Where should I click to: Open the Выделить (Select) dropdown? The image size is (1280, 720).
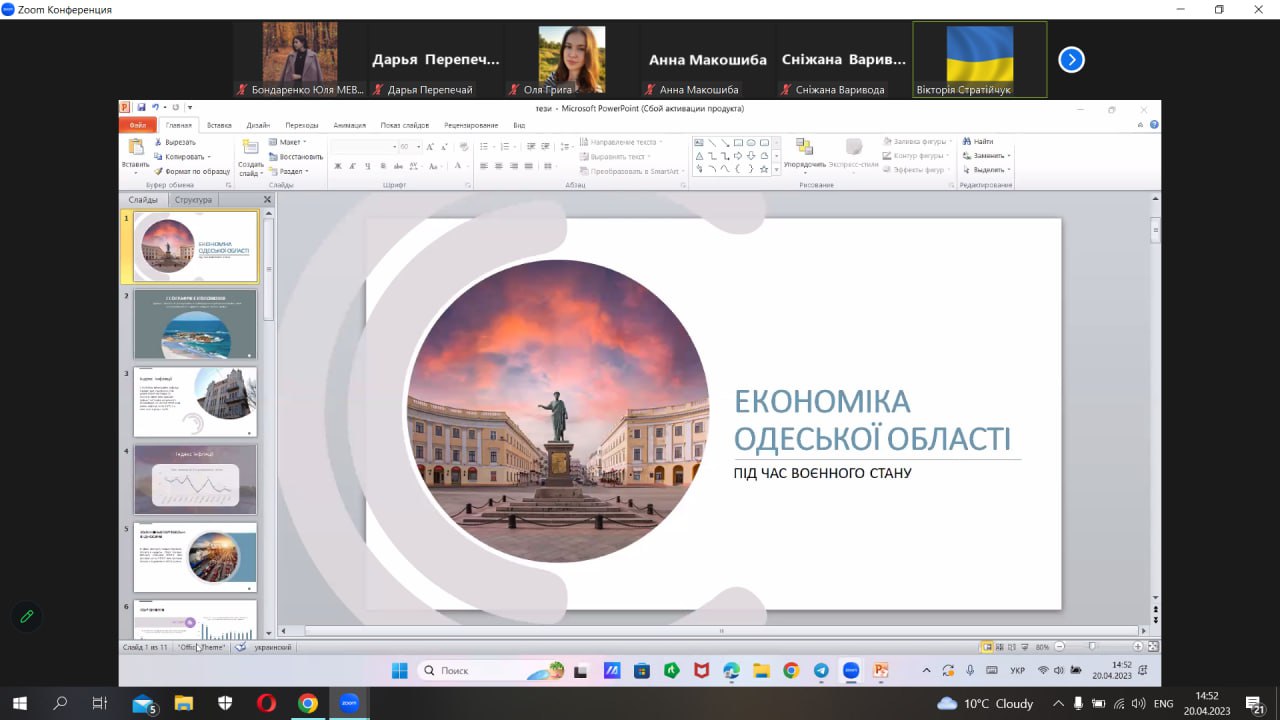(987, 170)
